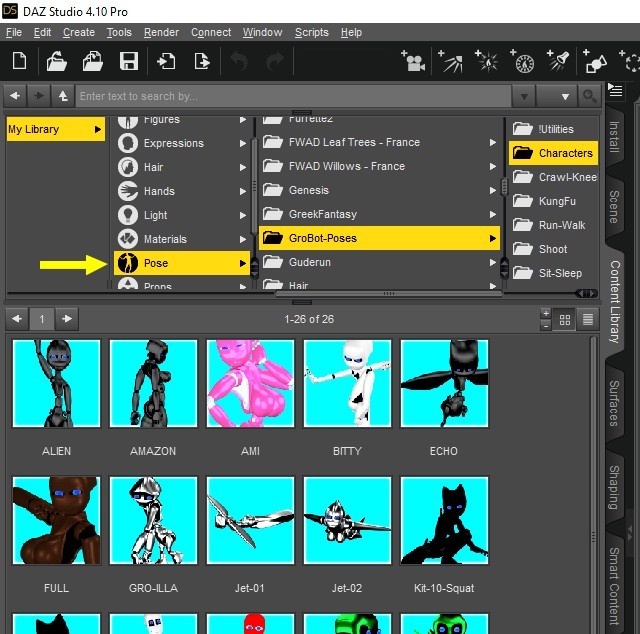The height and width of the screenshot is (634, 640).
Task: Create a new spotlight
Action: tap(558, 61)
